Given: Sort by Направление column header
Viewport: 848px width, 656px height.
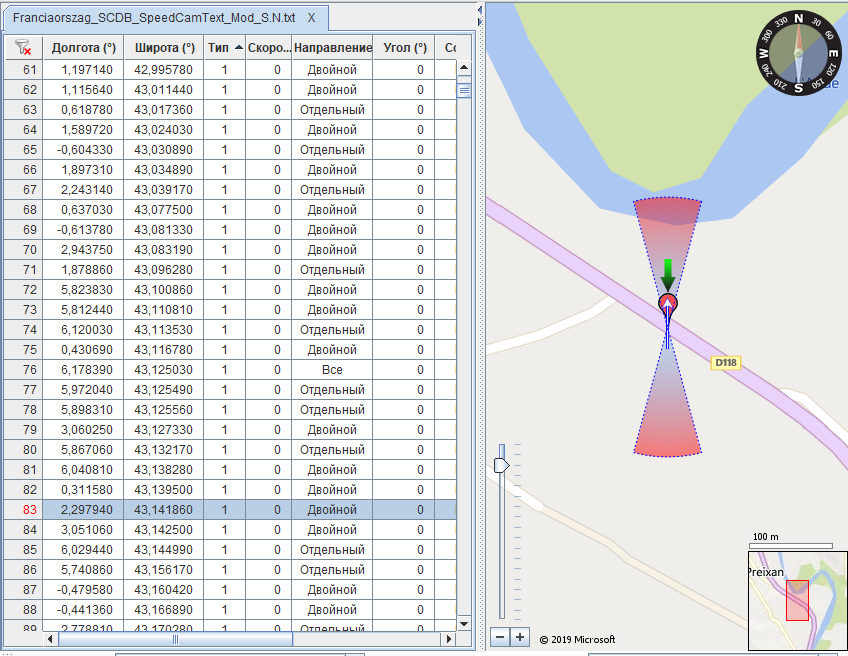Looking at the screenshot, I should tap(332, 48).
